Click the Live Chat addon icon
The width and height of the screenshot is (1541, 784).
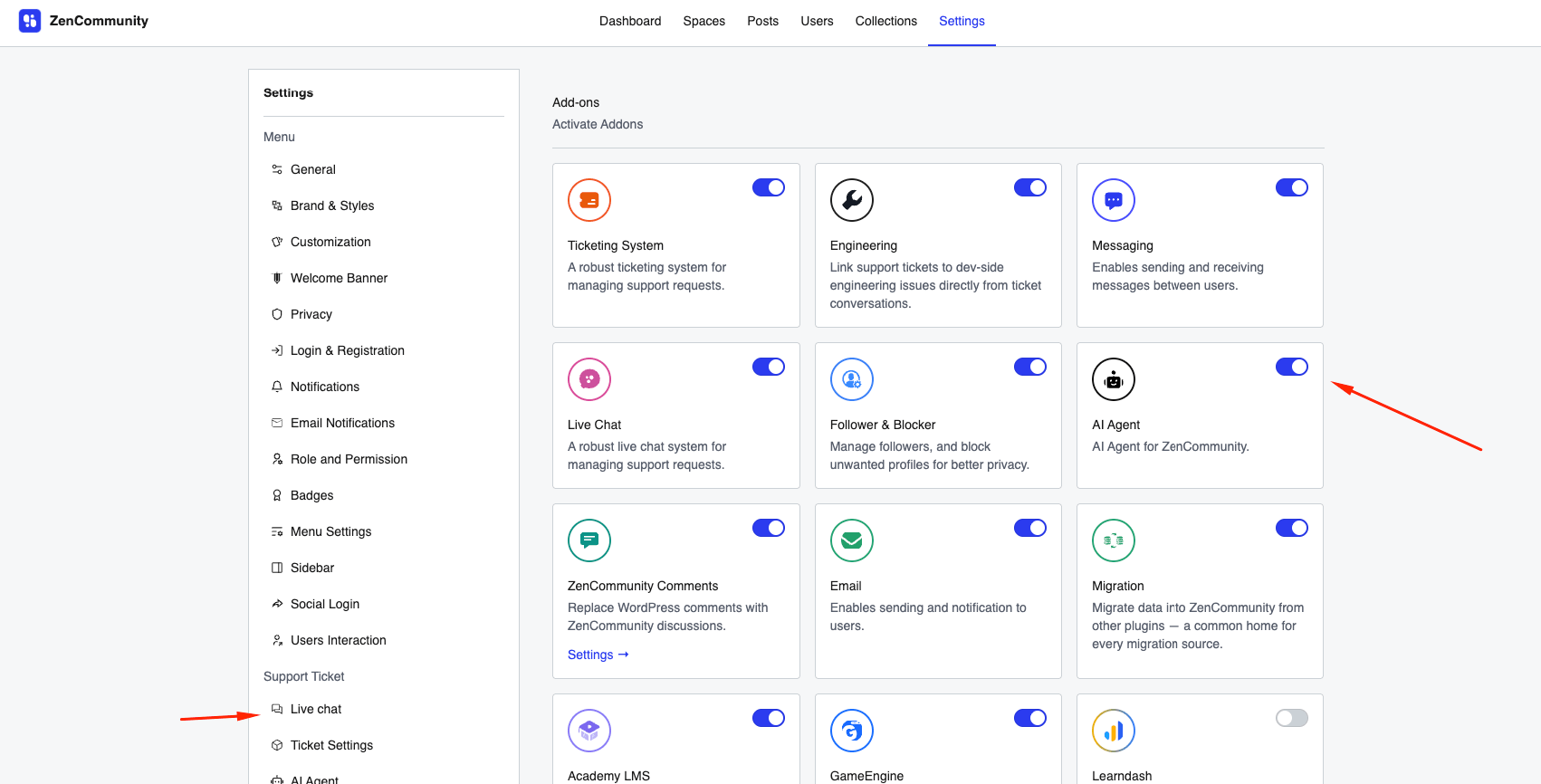click(589, 379)
